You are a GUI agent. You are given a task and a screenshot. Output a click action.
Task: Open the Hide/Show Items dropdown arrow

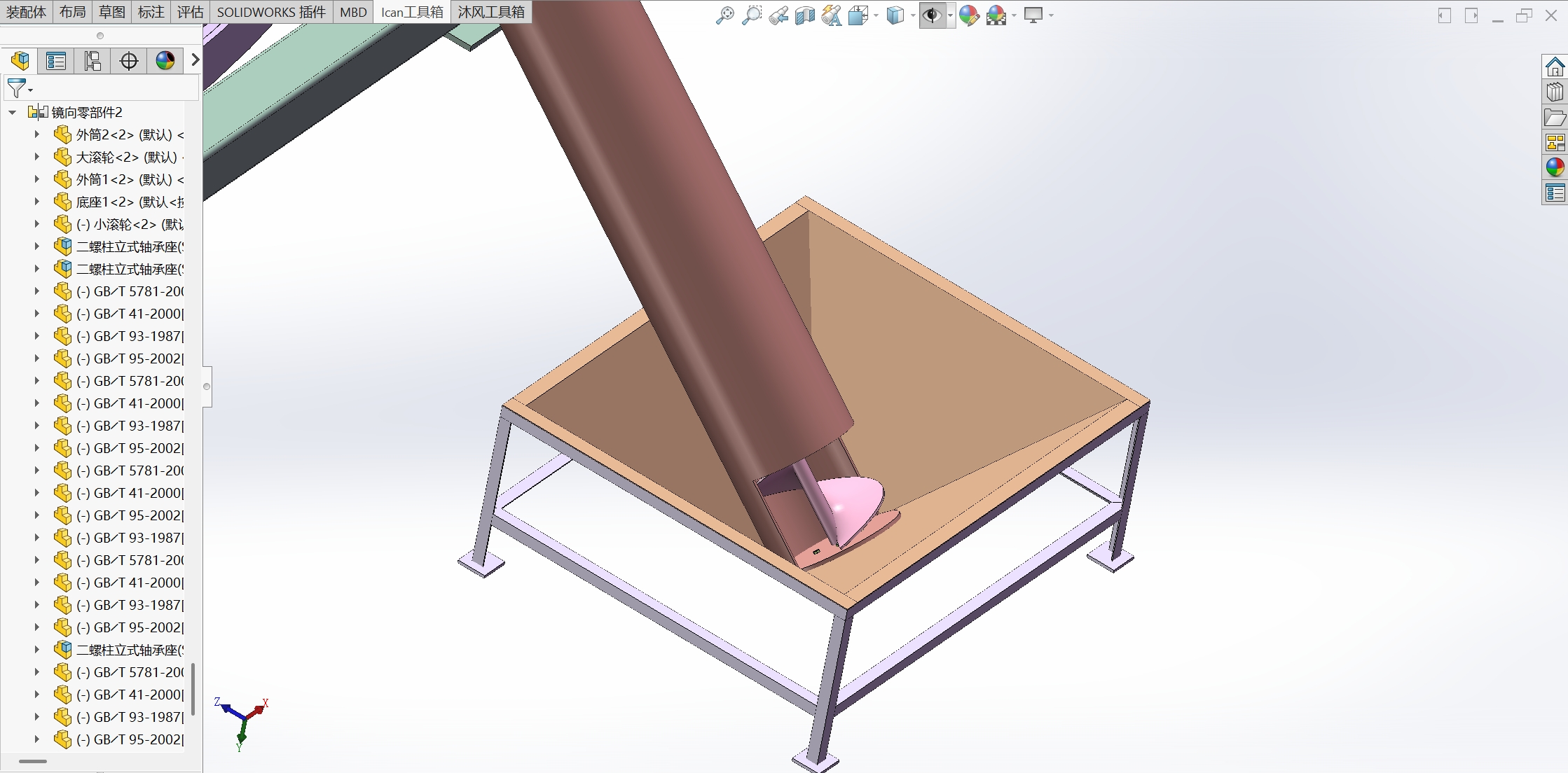pos(950,15)
